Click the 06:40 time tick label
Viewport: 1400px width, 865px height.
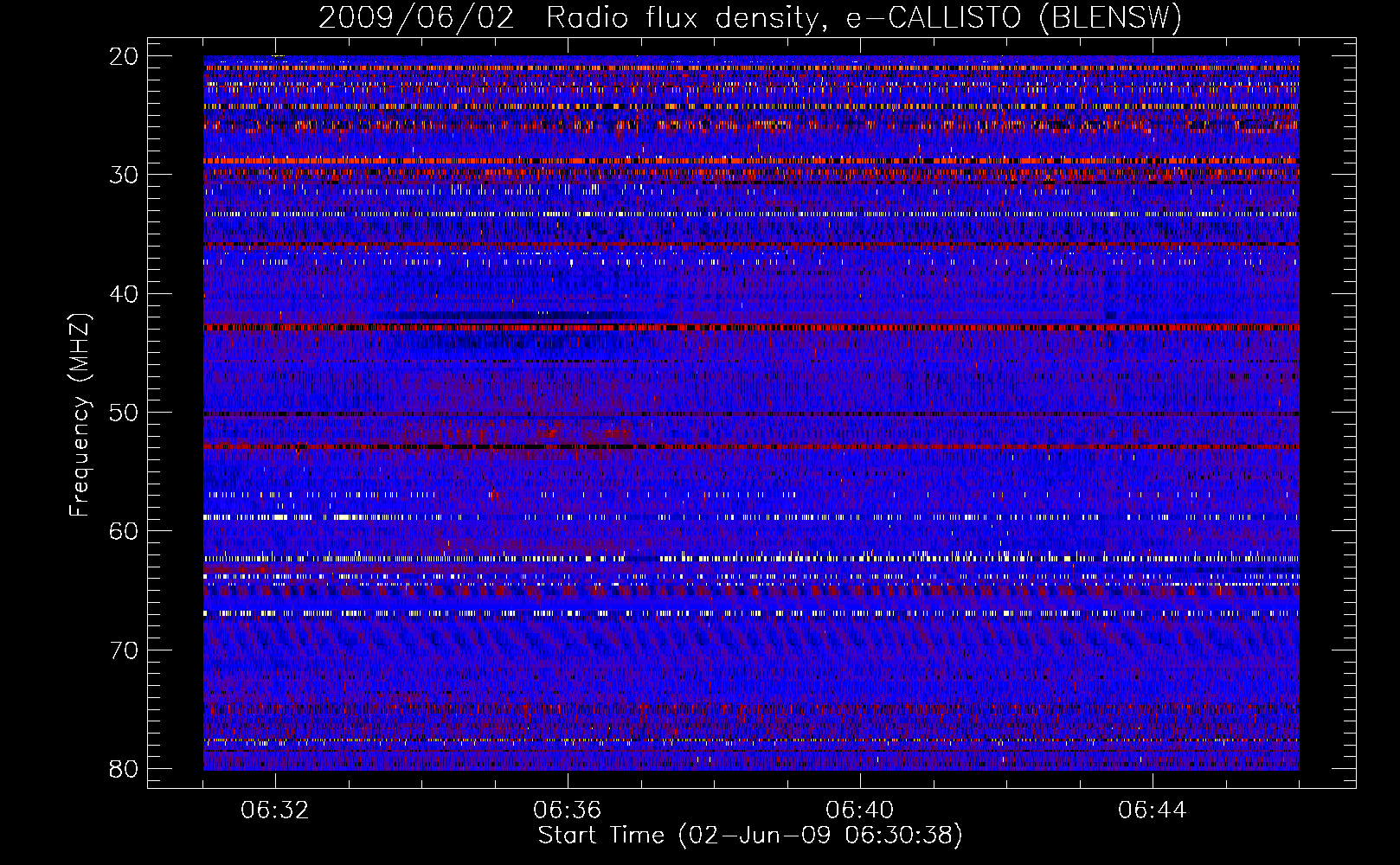click(860, 811)
